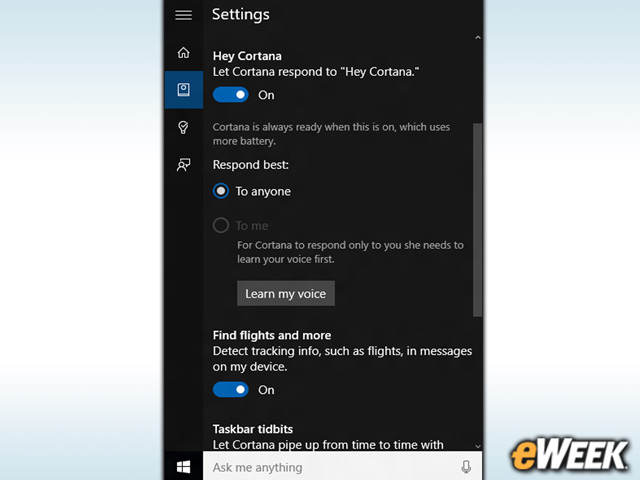The width and height of the screenshot is (640, 480).
Task: Go to Cortana Home icon
Action: (183, 53)
